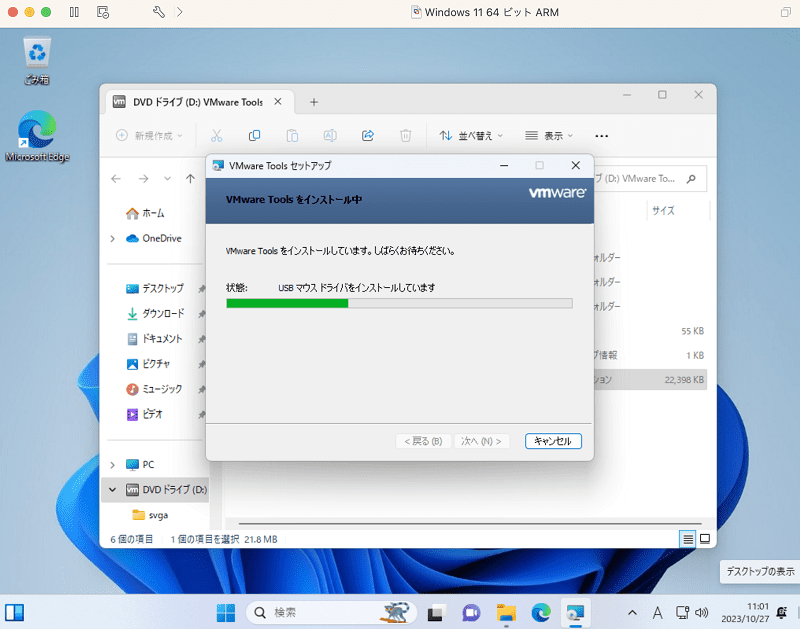Go forward in Explorer navigation
Viewport: 800px width, 629px height.
click(143, 179)
